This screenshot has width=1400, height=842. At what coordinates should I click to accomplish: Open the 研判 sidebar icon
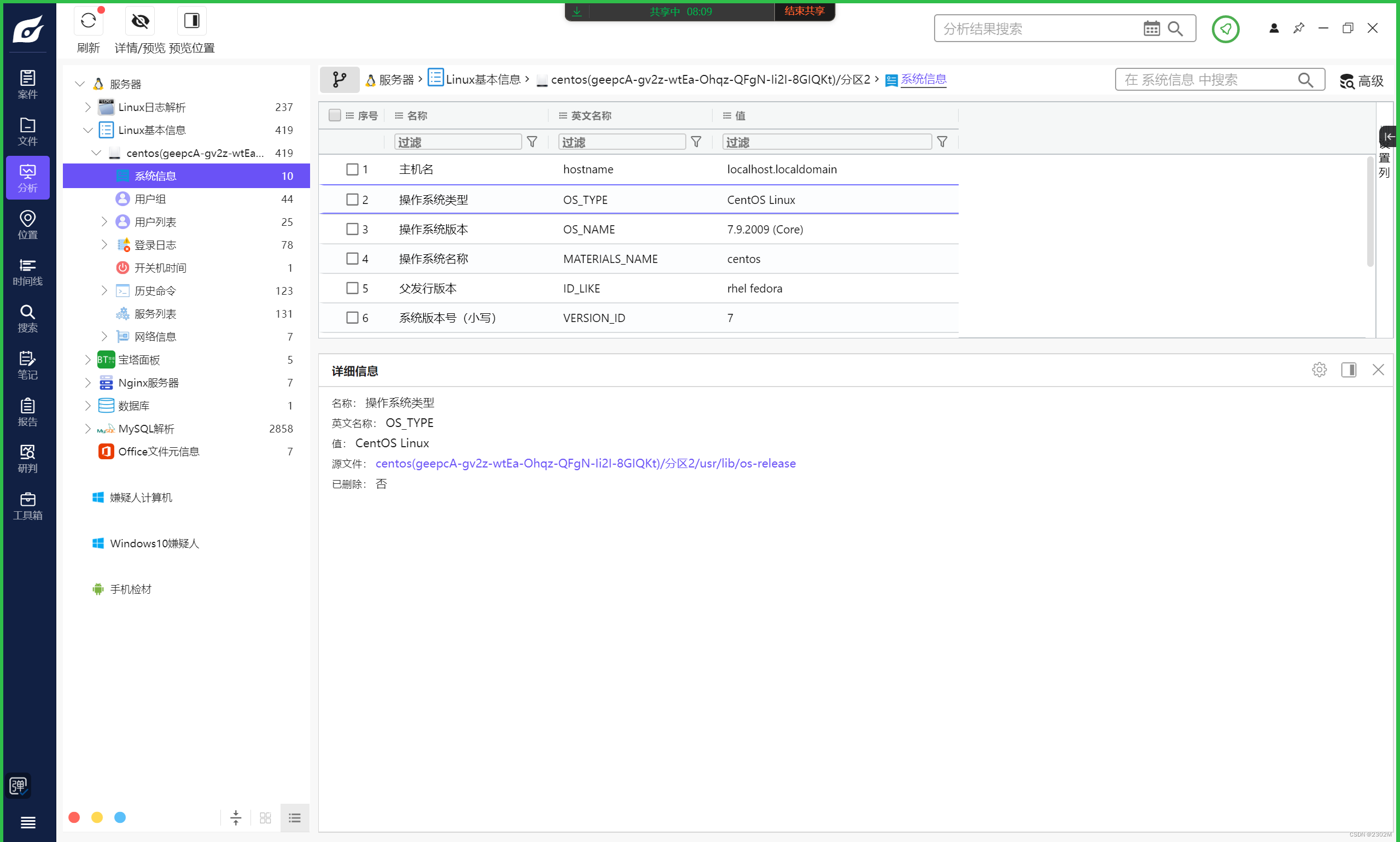[27, 458]
